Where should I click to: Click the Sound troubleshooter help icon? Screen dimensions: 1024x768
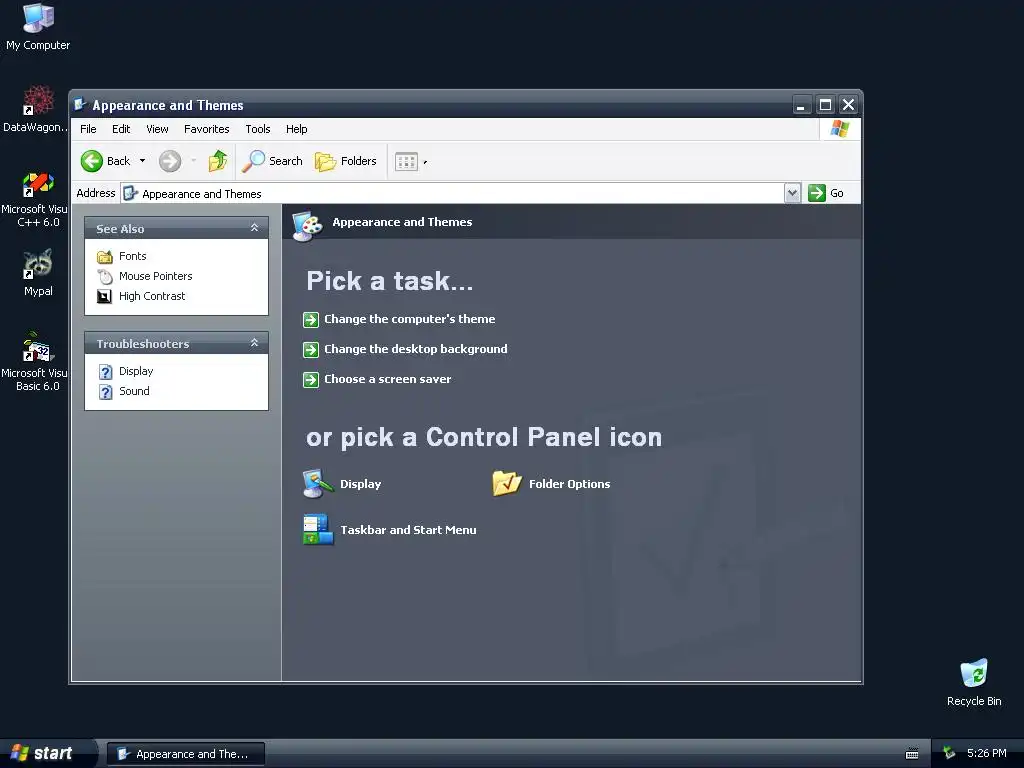[105, 392]
